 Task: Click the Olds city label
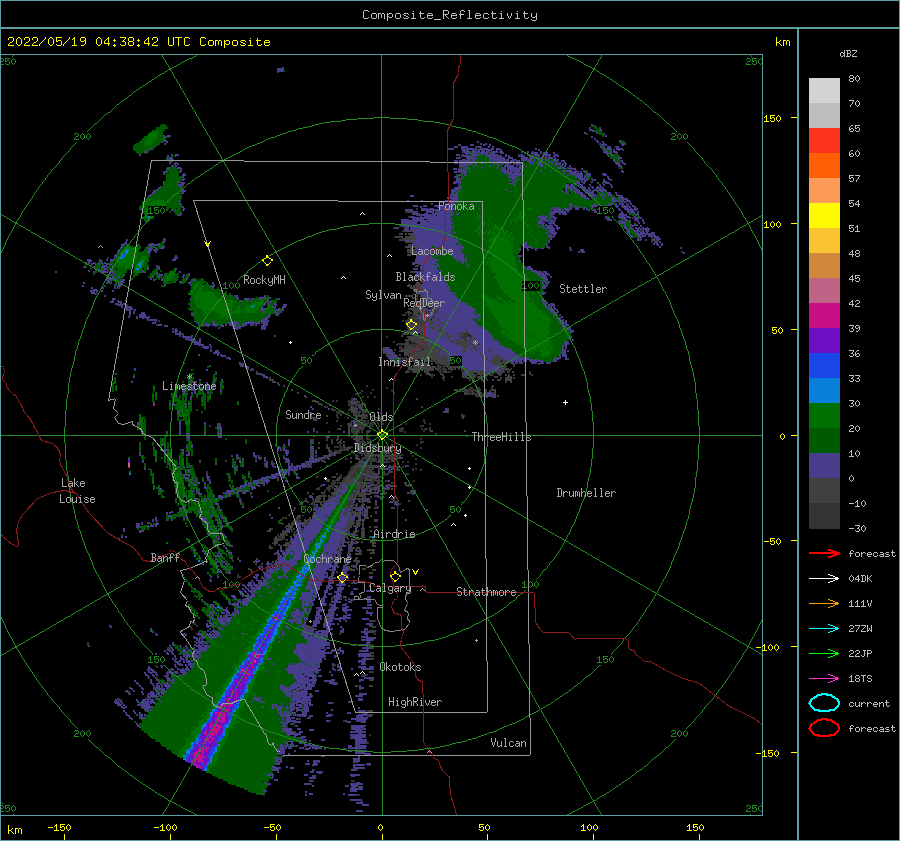pos(381,417)
